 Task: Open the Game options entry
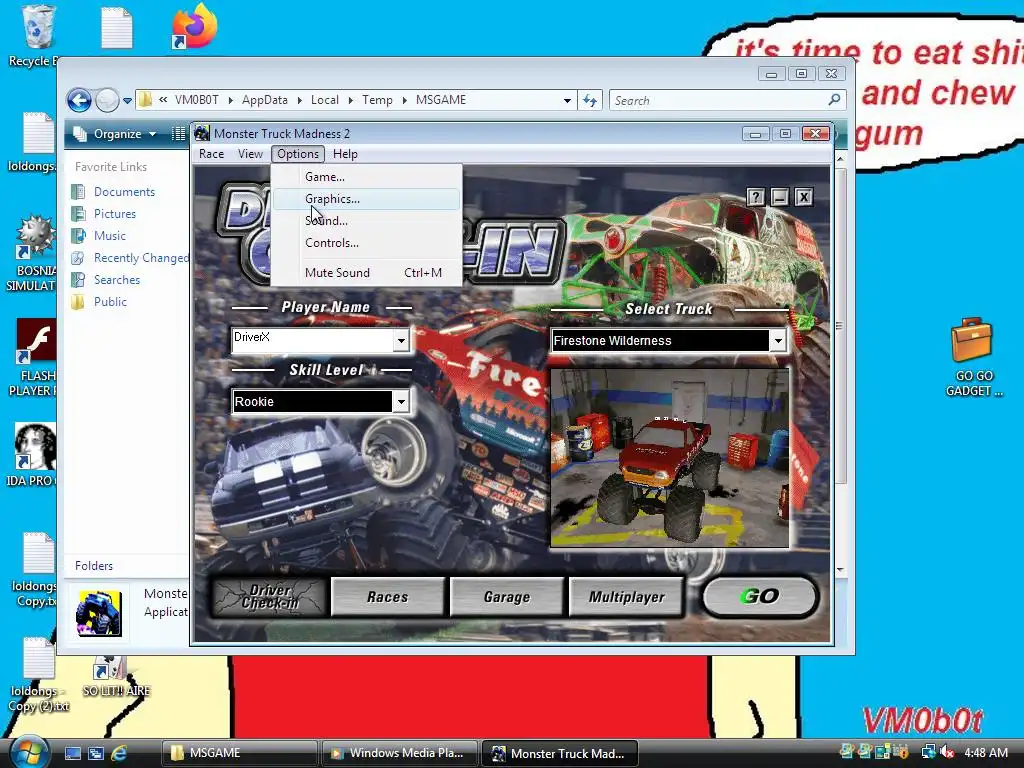[366, 177]
